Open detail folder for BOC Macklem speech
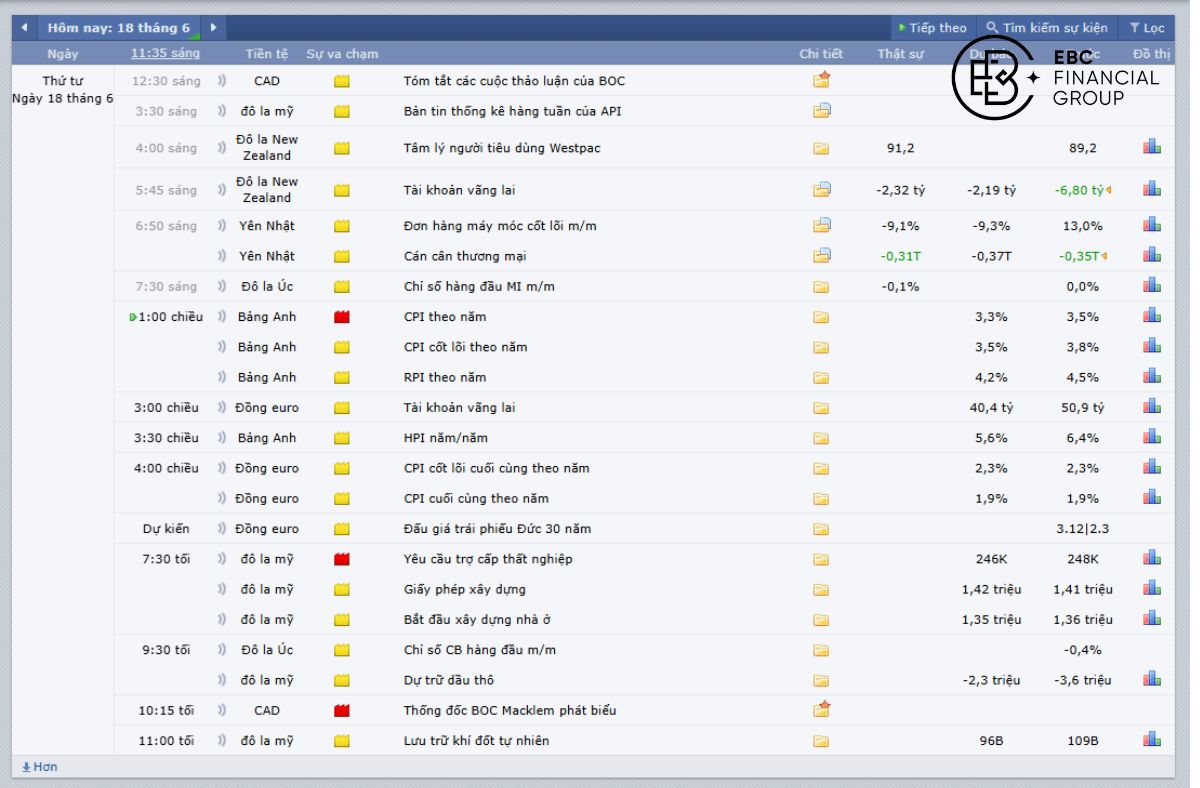This screenshot has width=1200, height=788. (x=821, y=710)
